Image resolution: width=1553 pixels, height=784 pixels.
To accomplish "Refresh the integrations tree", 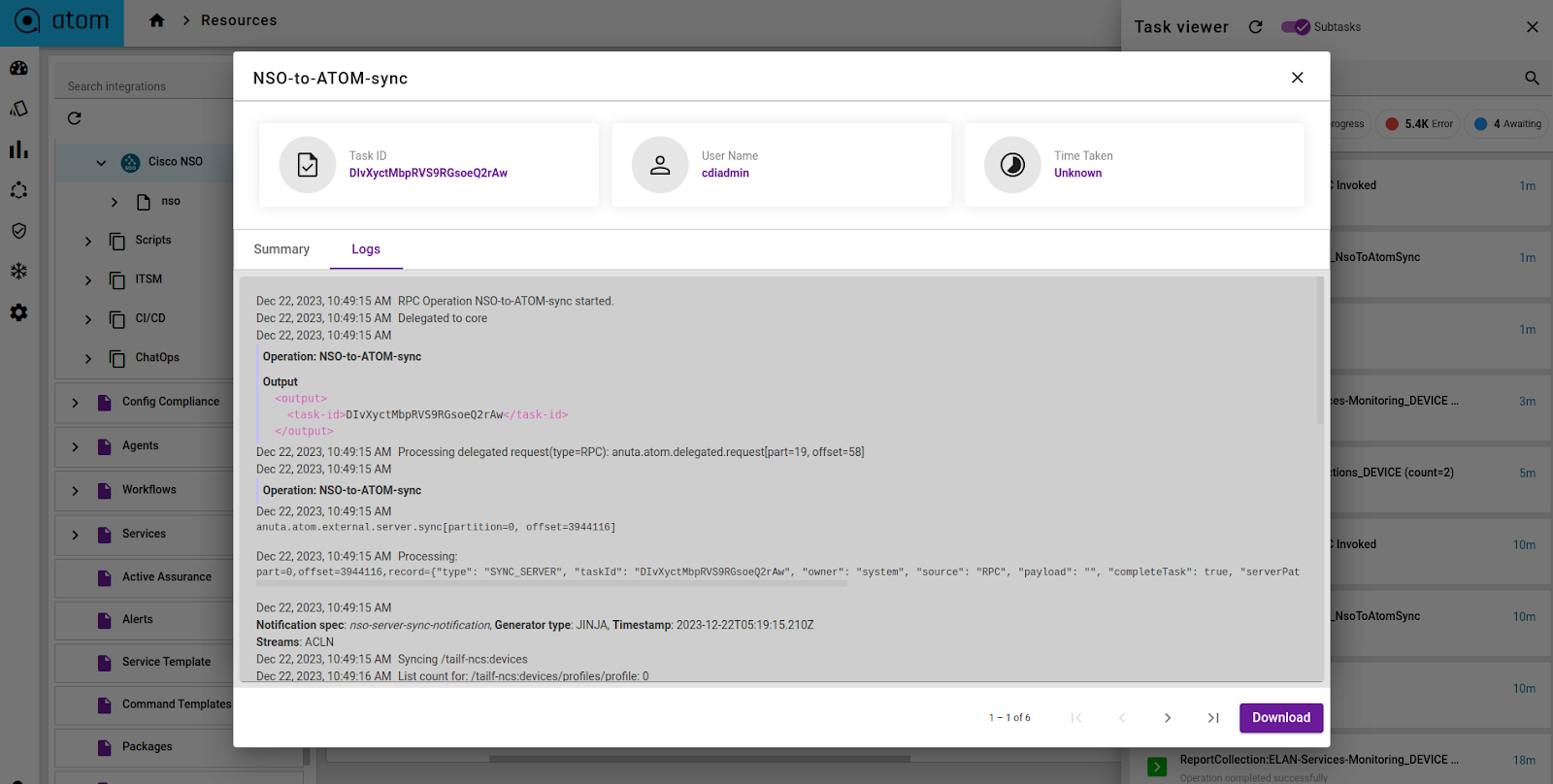I will pos(75,118).
